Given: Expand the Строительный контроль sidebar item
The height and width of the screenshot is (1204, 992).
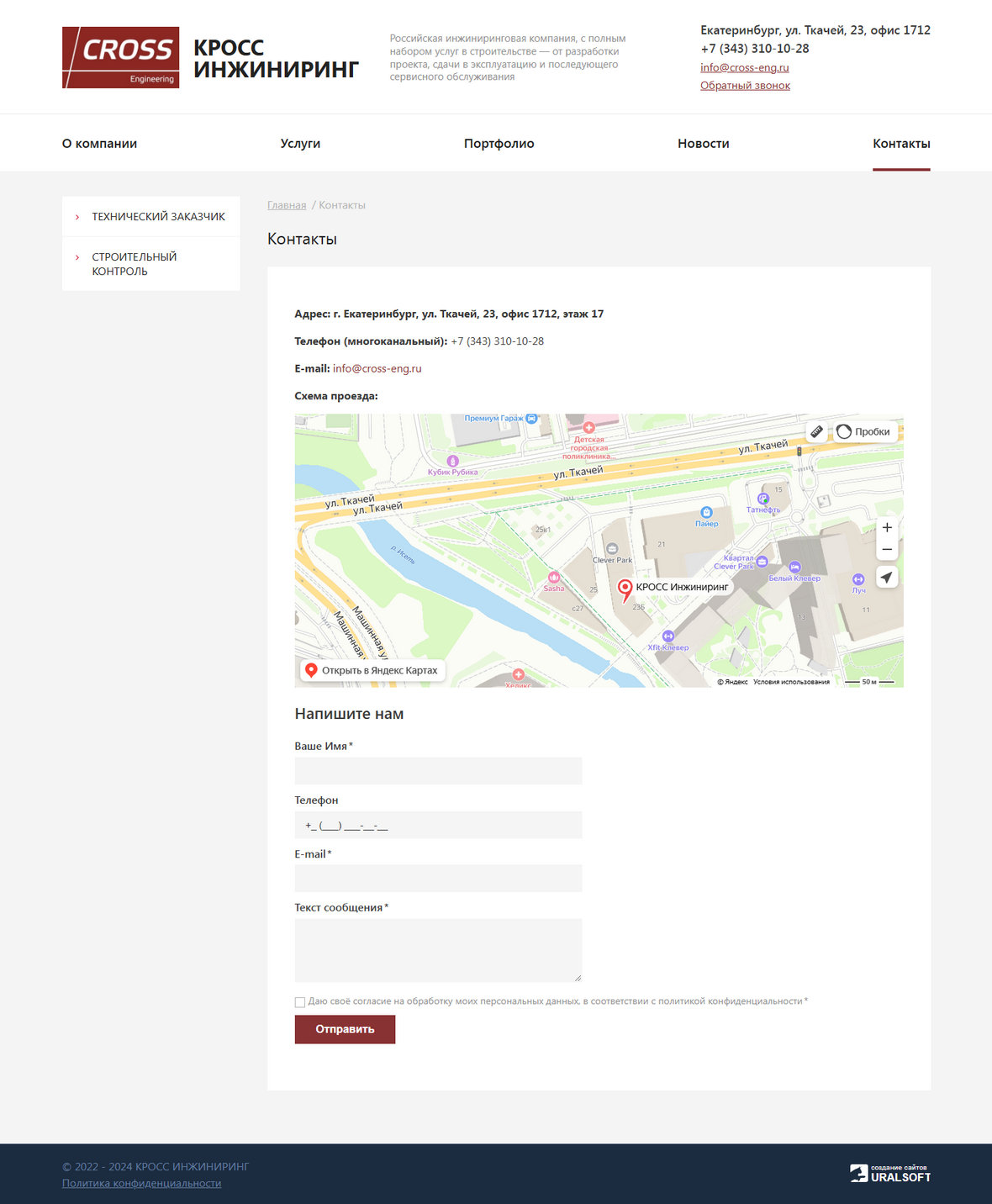Looking at the screenshot, I should pyautogui.click(x=135, y=264).
